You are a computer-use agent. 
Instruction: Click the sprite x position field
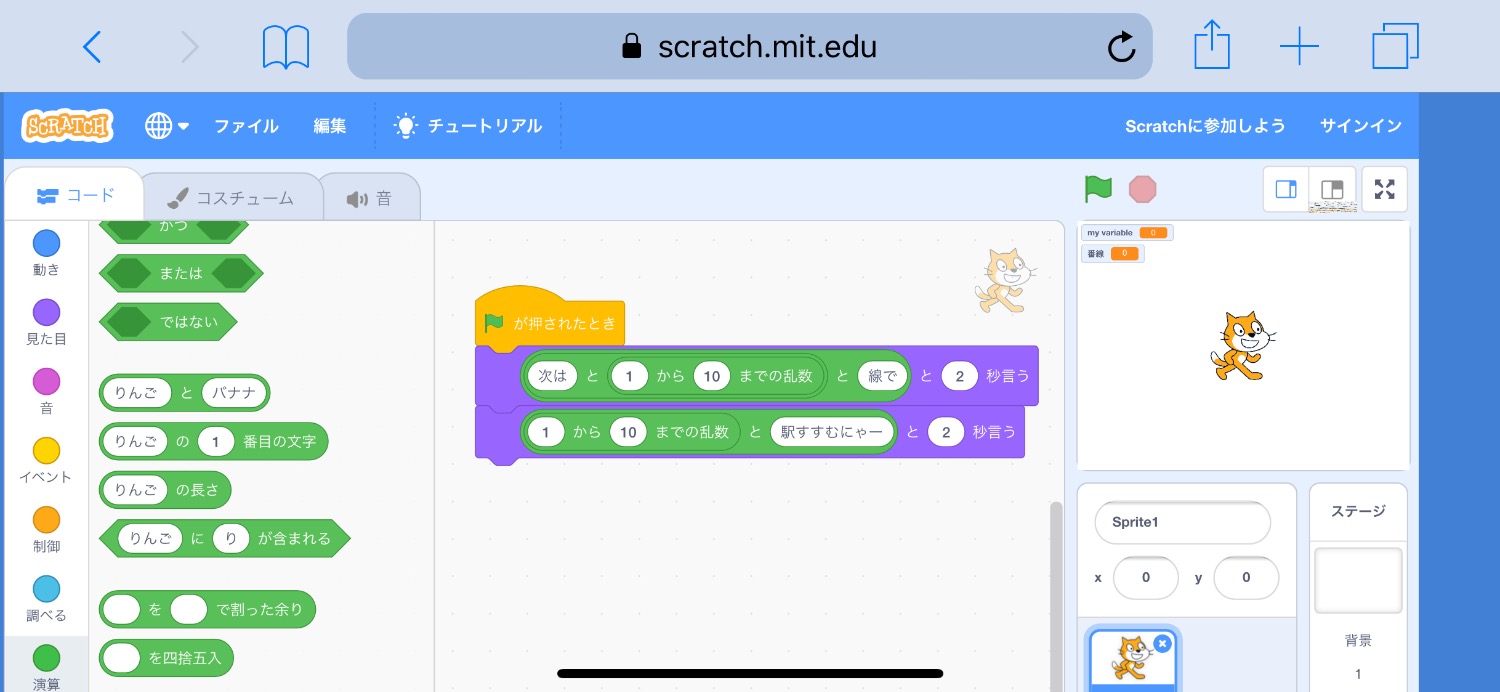pos(1145,577)
